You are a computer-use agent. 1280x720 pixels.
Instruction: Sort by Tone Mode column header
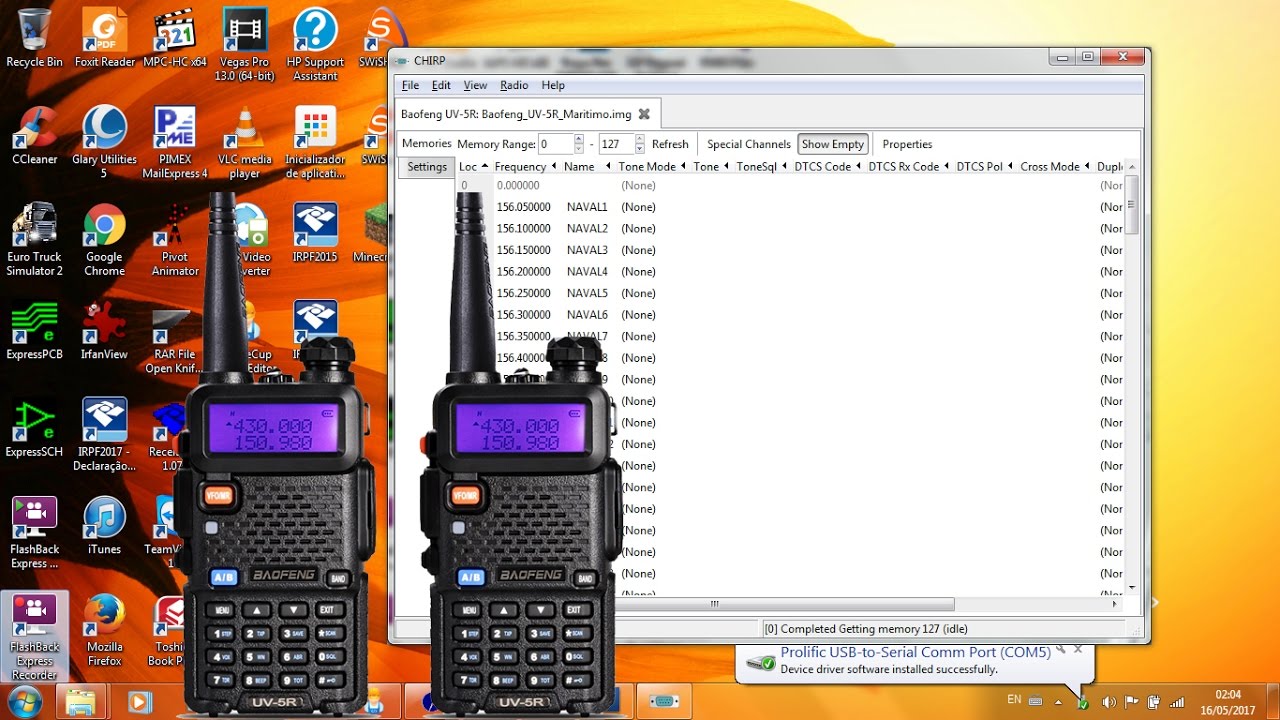pos(652,167)
